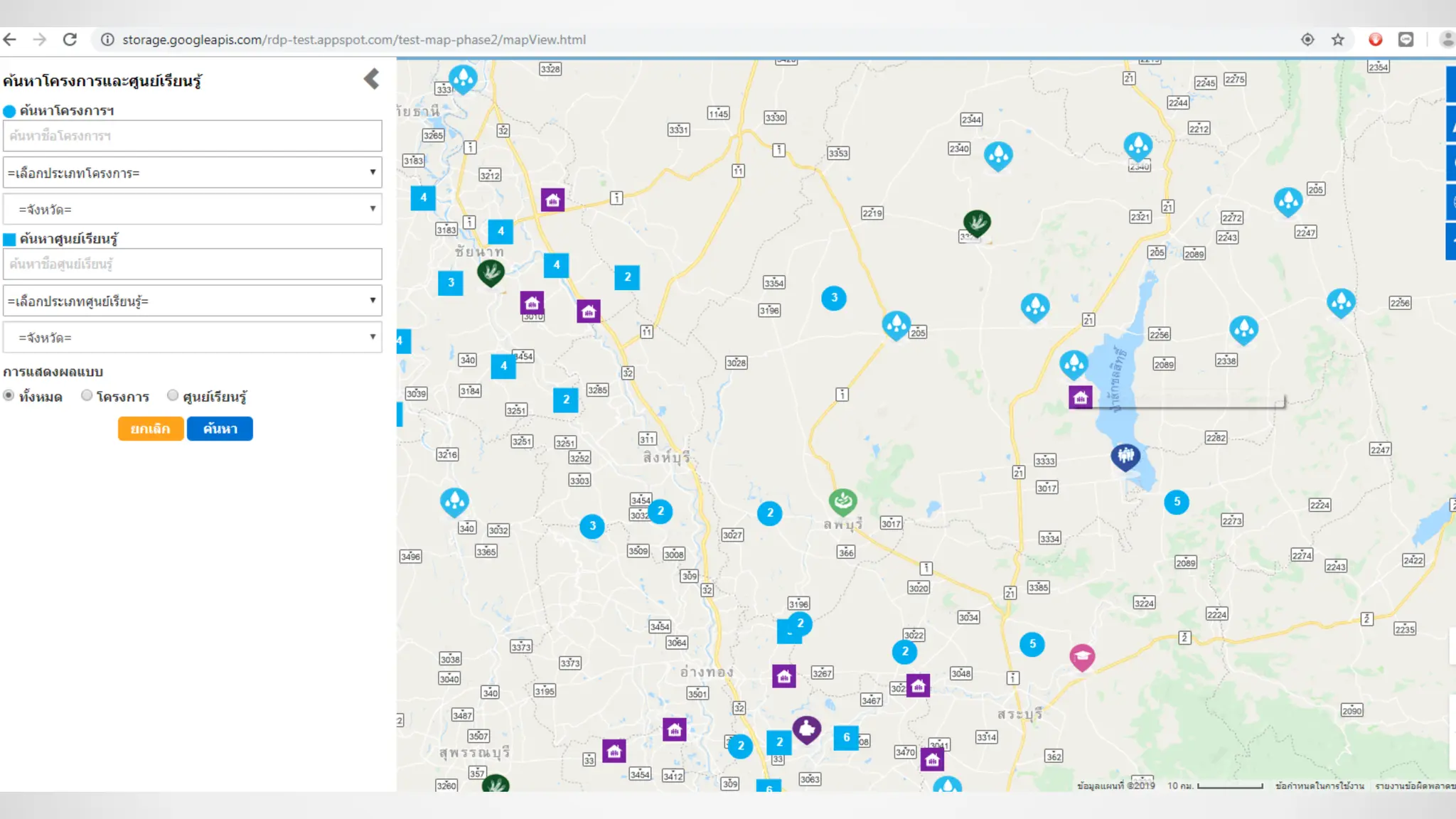Screen dimensions: 1456x819
Task: Click the purple piggy bank map marker
Action: tap(807, 729)
